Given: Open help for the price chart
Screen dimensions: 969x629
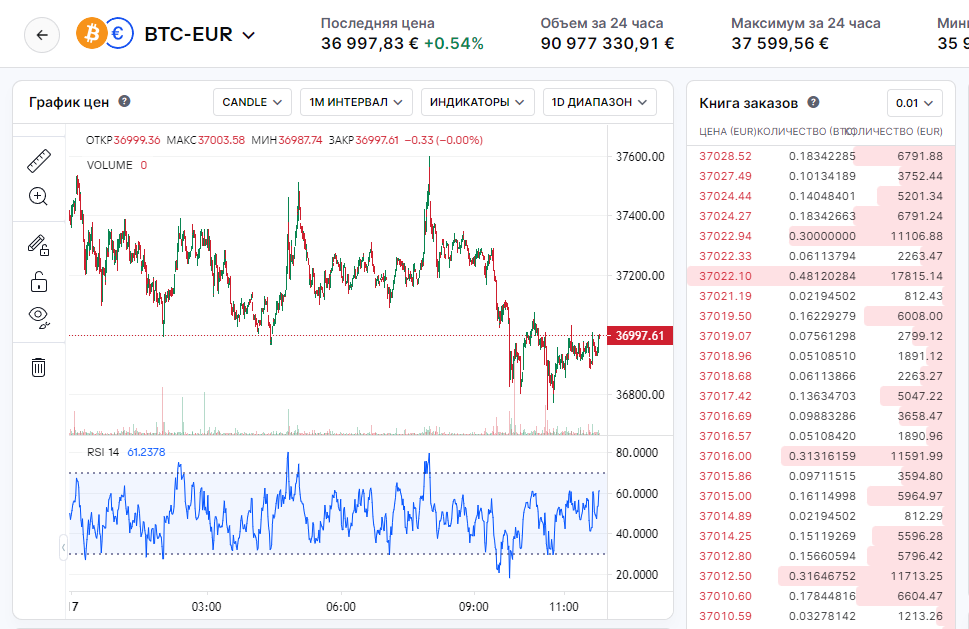Looking at the screenshot, I should coord(124,101).
